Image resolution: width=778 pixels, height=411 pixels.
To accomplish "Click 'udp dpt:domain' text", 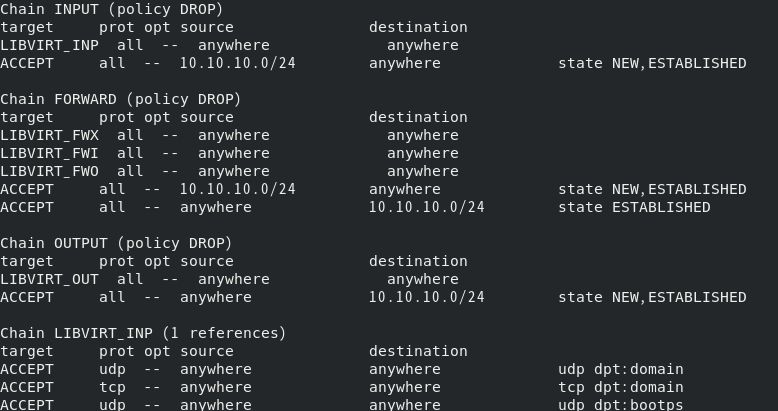I will click(621, 369).
